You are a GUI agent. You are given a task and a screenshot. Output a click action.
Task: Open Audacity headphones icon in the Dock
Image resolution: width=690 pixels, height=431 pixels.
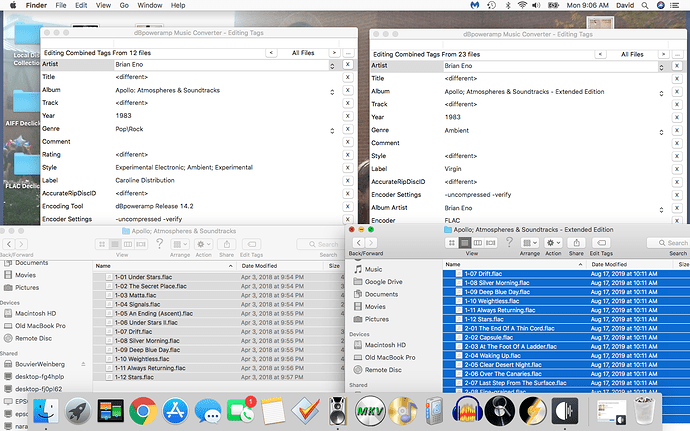click(467, 411)
